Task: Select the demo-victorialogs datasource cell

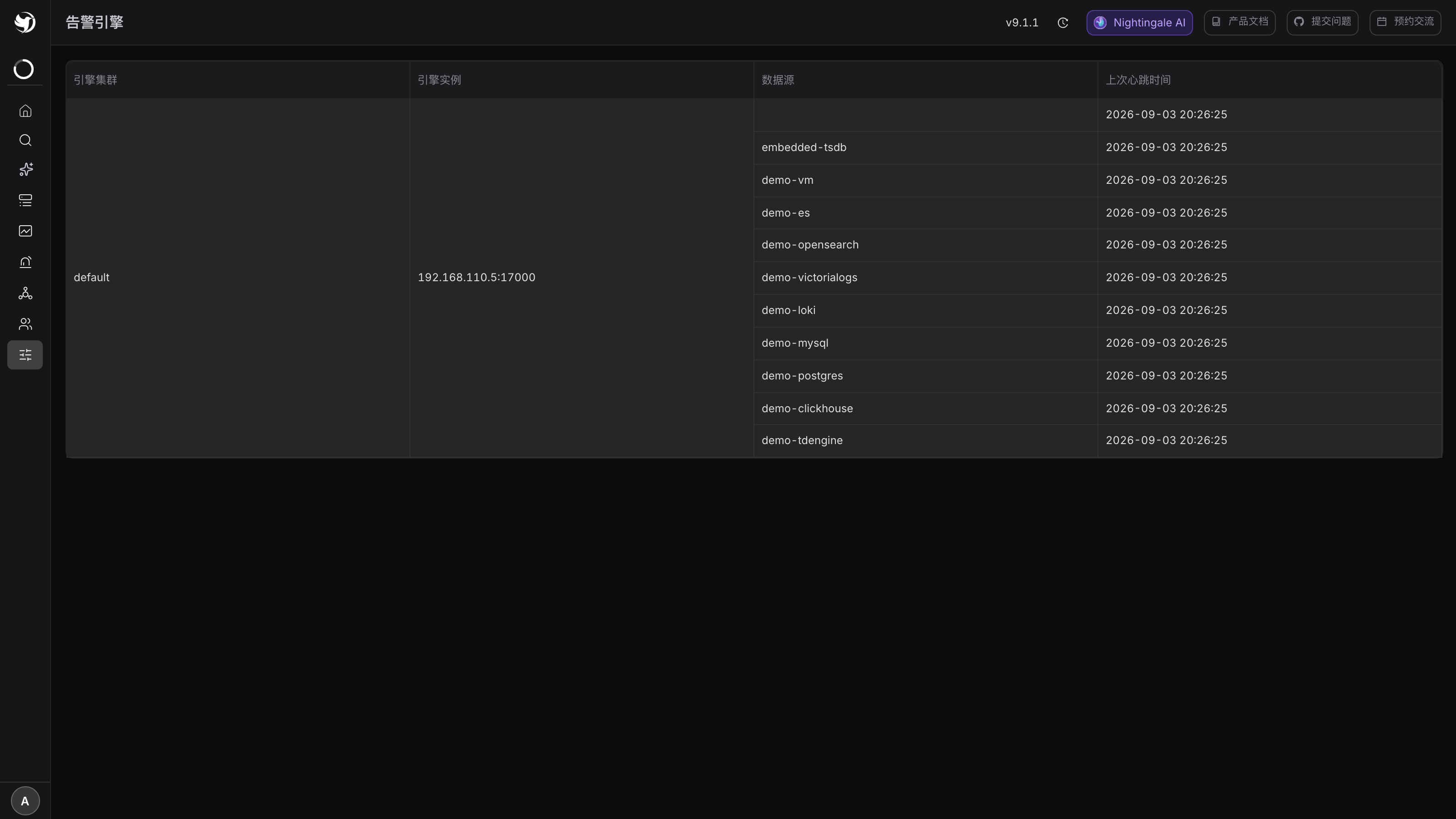Action: (926, 278)
